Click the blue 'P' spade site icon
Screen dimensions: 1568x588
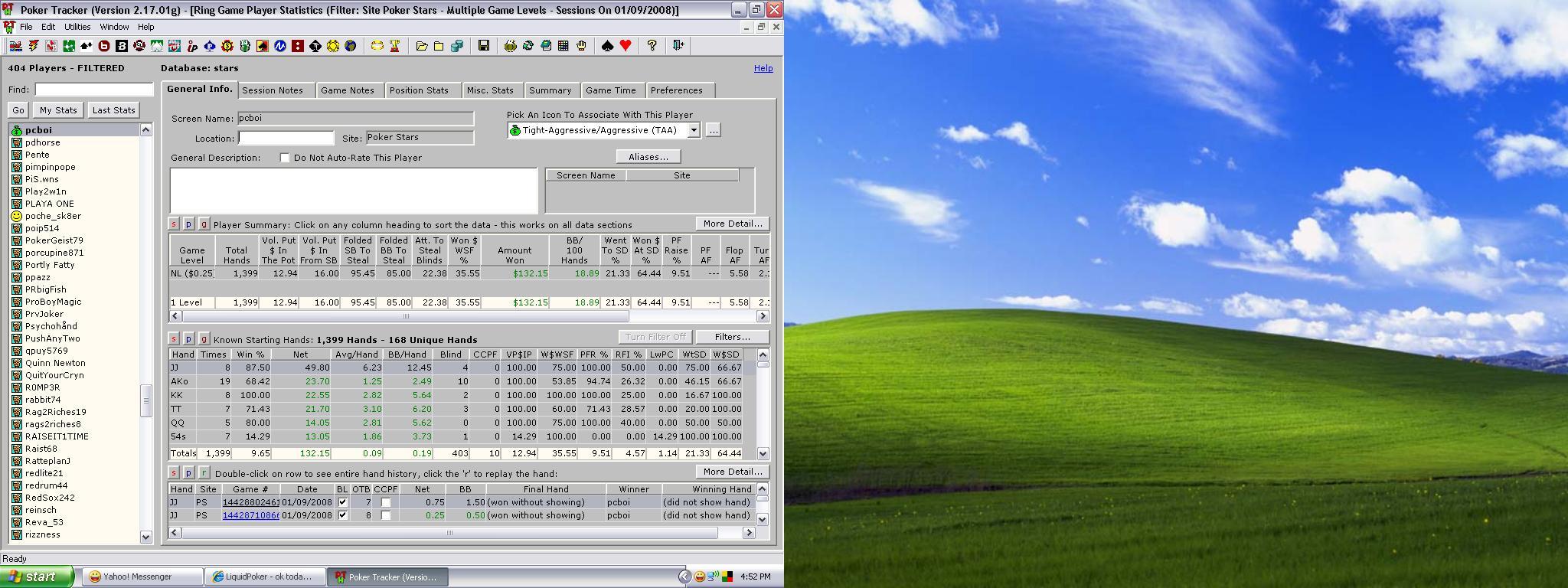click(210, 46)
